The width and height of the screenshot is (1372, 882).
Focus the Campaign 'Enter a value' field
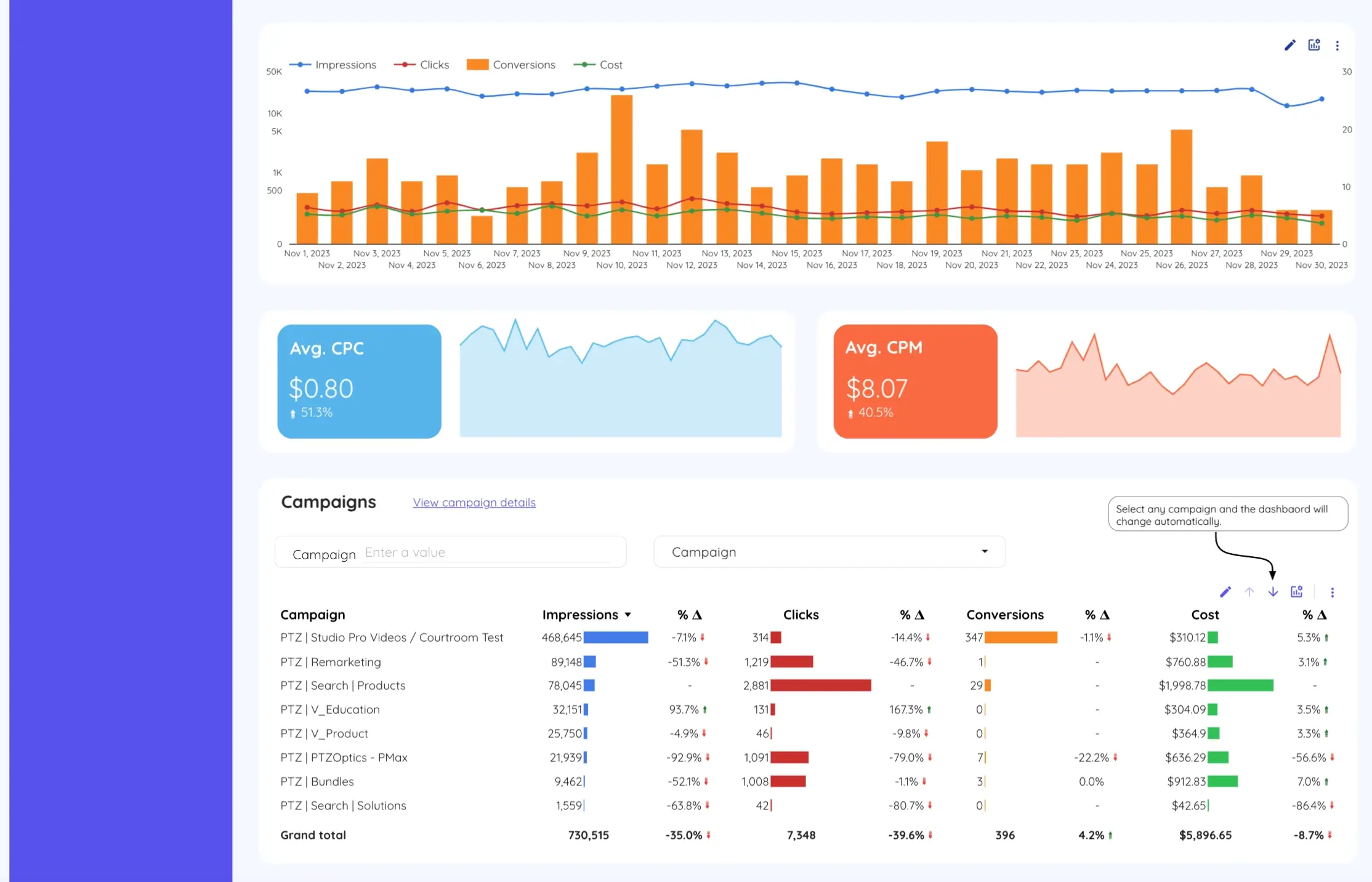(x=487, y=552)
